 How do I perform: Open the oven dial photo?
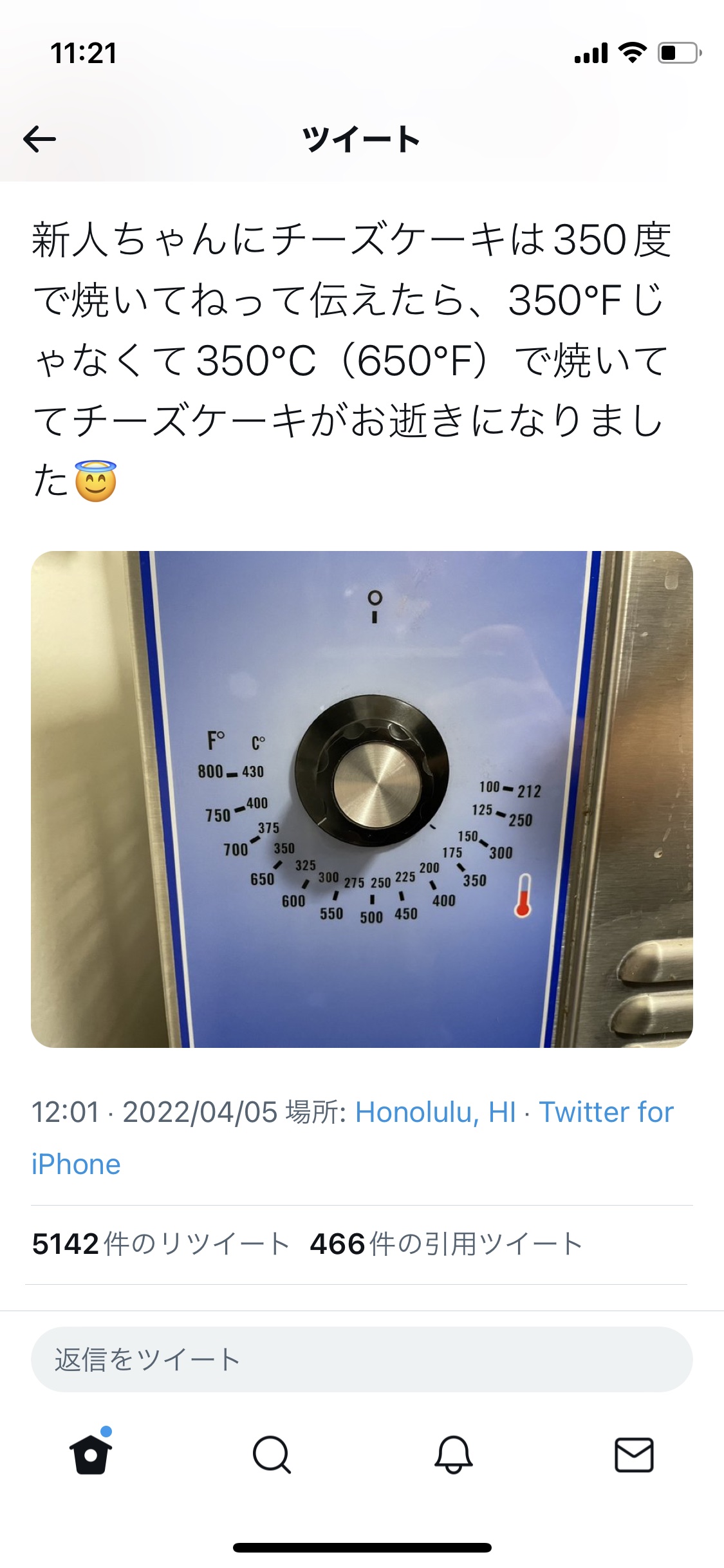tap(362, 799)
